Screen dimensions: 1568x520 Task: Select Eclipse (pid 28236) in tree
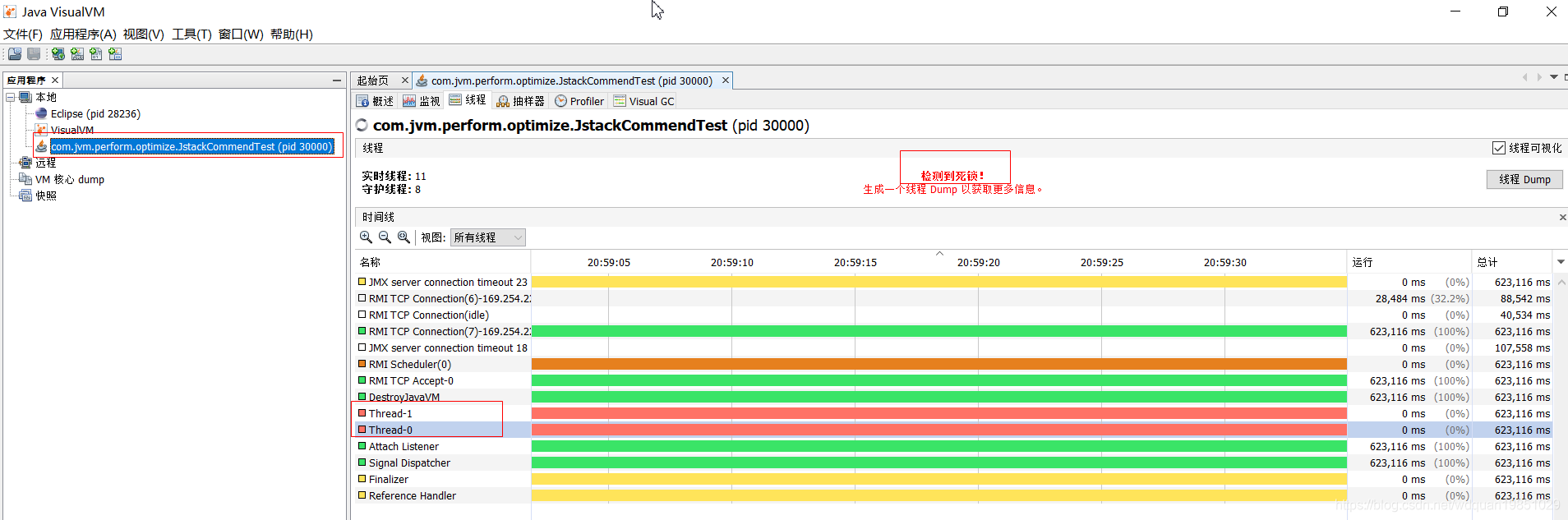tap(95, 113)
